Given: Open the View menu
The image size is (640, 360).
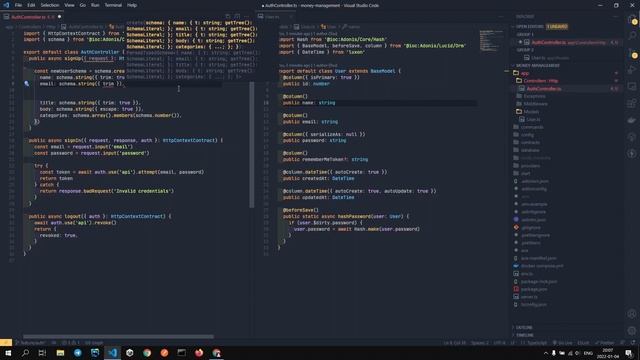Looking at the screenshot, I should (69, 5).
